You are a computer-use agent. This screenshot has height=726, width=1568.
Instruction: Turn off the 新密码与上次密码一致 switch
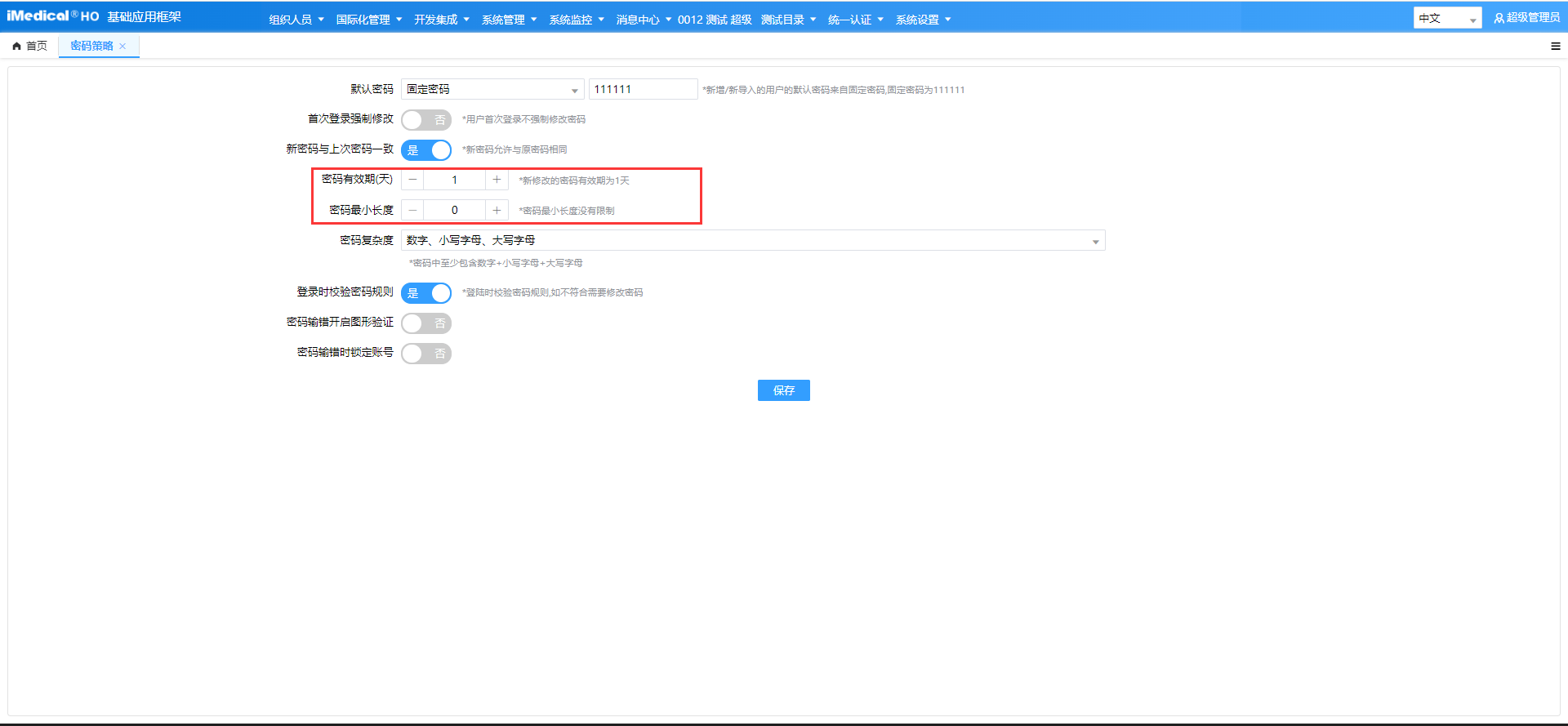click(x=425, y=150)
